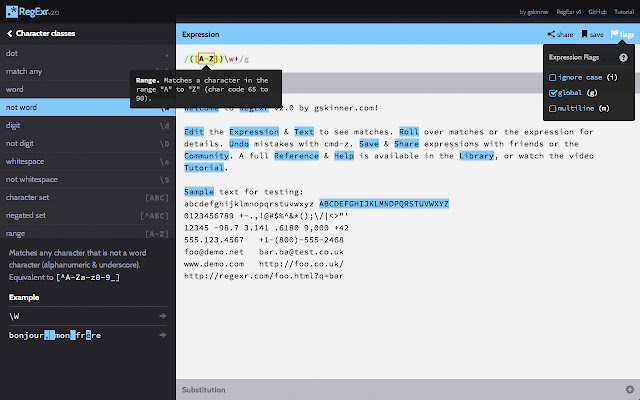The height and width of the screenshot is (400, 640).
Task: Click the highlighted word Tutorial in text
Action: click(x=204, y=167)
